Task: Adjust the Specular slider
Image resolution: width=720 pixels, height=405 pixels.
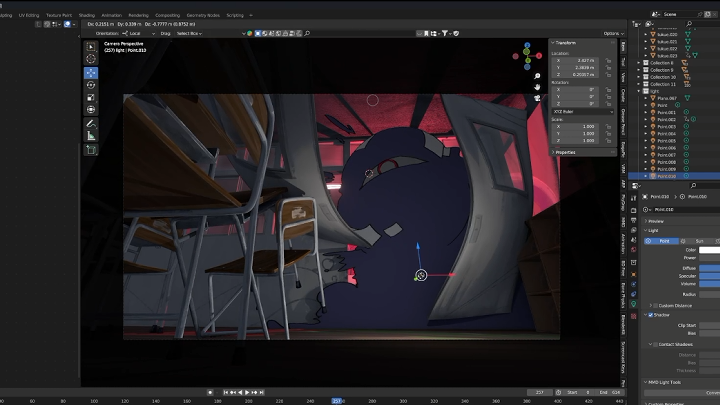Action: [x=709, y=276]
